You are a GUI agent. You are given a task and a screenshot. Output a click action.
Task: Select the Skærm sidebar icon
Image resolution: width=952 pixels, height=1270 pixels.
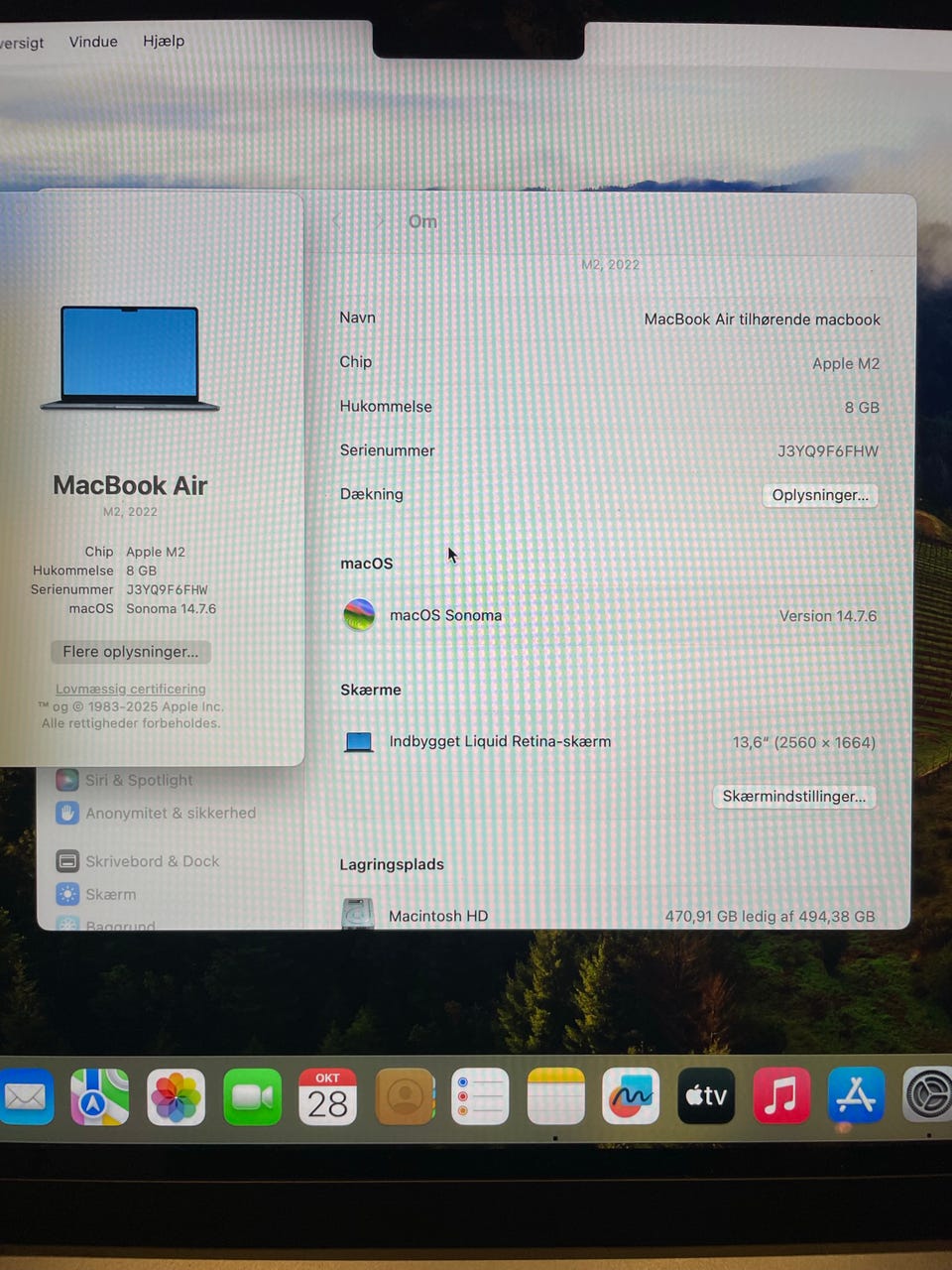point(67,894)
